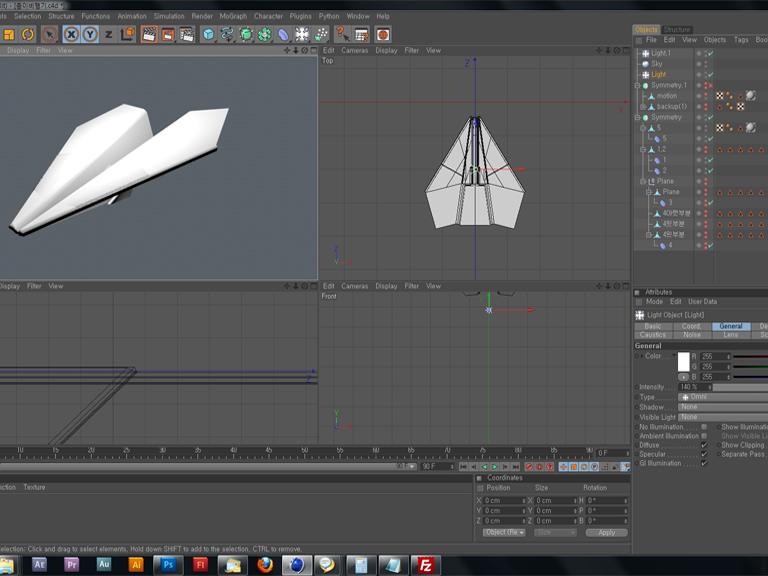
Task: Collapse the Symmetry.1 tree item
Action: (638, 85)
